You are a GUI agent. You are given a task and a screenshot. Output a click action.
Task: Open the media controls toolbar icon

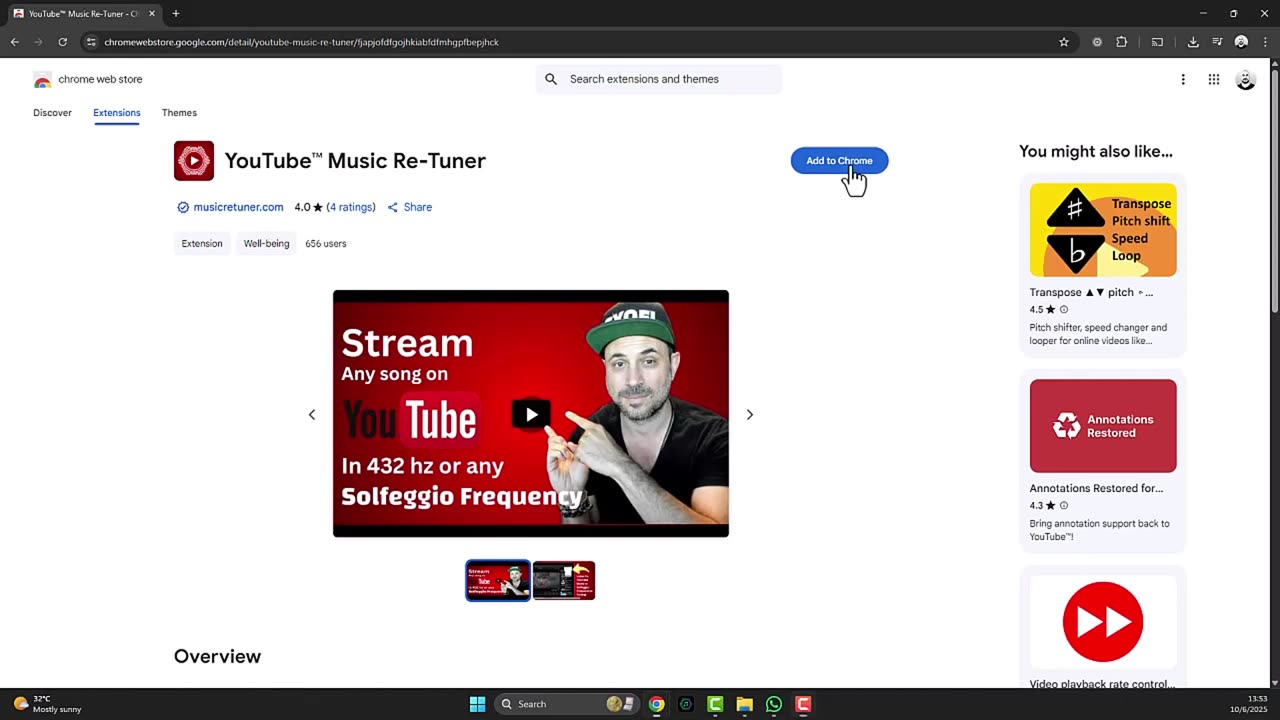click(x=1217, y=42)
